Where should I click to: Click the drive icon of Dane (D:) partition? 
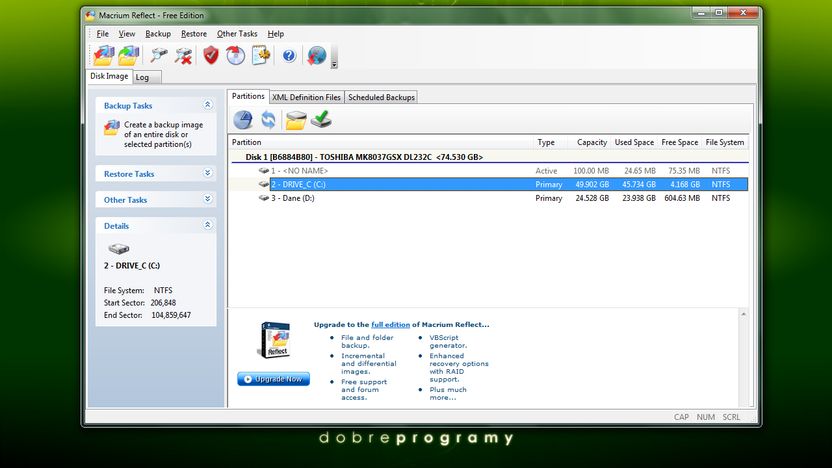tap(264, 198)
